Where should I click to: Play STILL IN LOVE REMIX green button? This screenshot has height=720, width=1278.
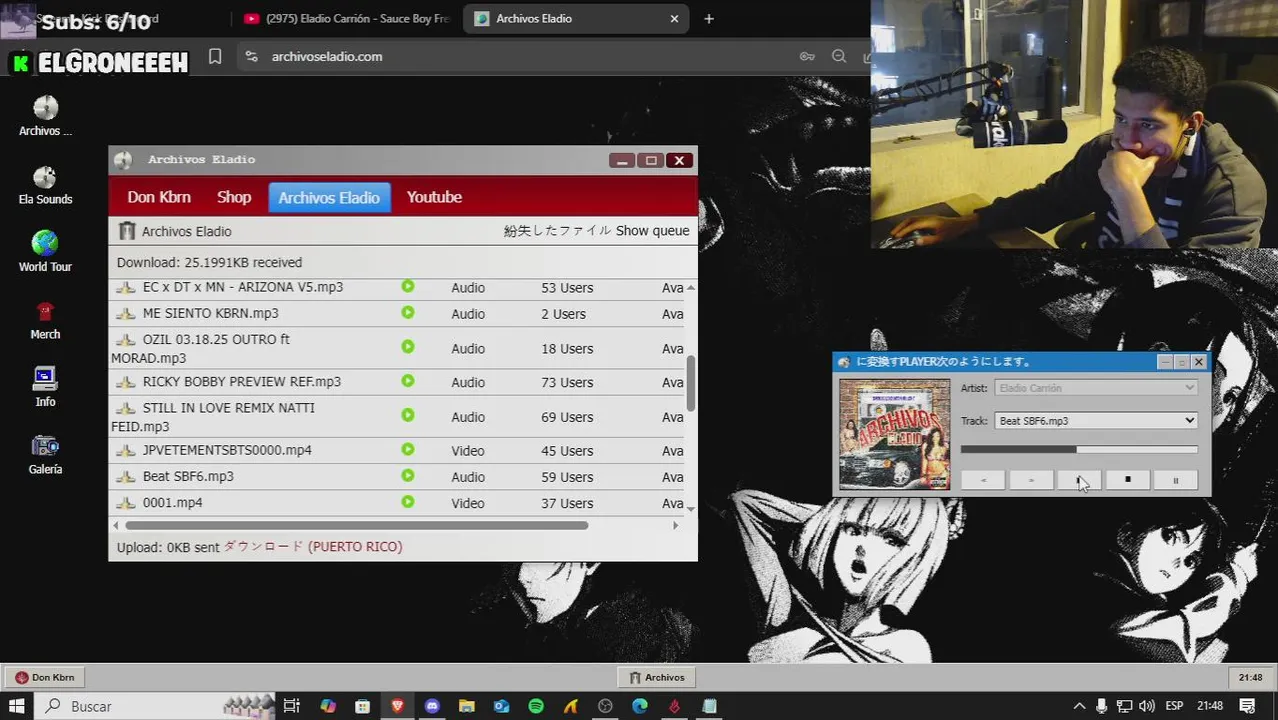pyautogui.click(x=408, y=415)
